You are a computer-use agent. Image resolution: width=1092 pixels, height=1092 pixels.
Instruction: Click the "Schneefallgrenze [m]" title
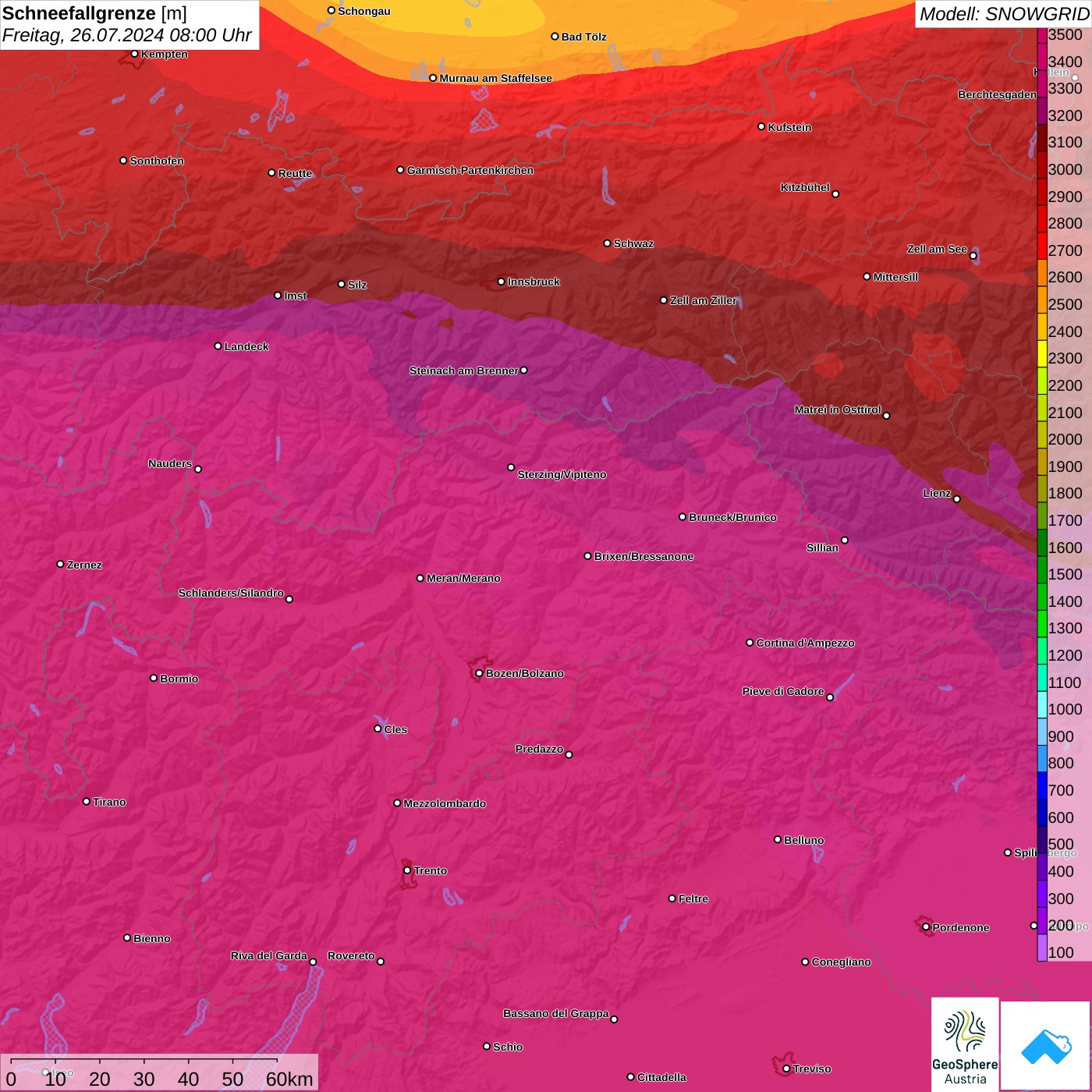click(x=95, y=13)
